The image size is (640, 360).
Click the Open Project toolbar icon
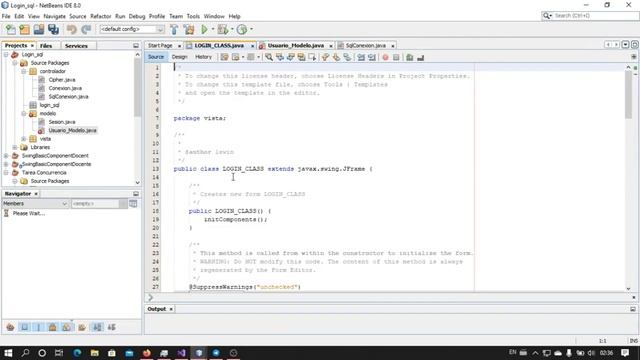(x=39, y=29)
